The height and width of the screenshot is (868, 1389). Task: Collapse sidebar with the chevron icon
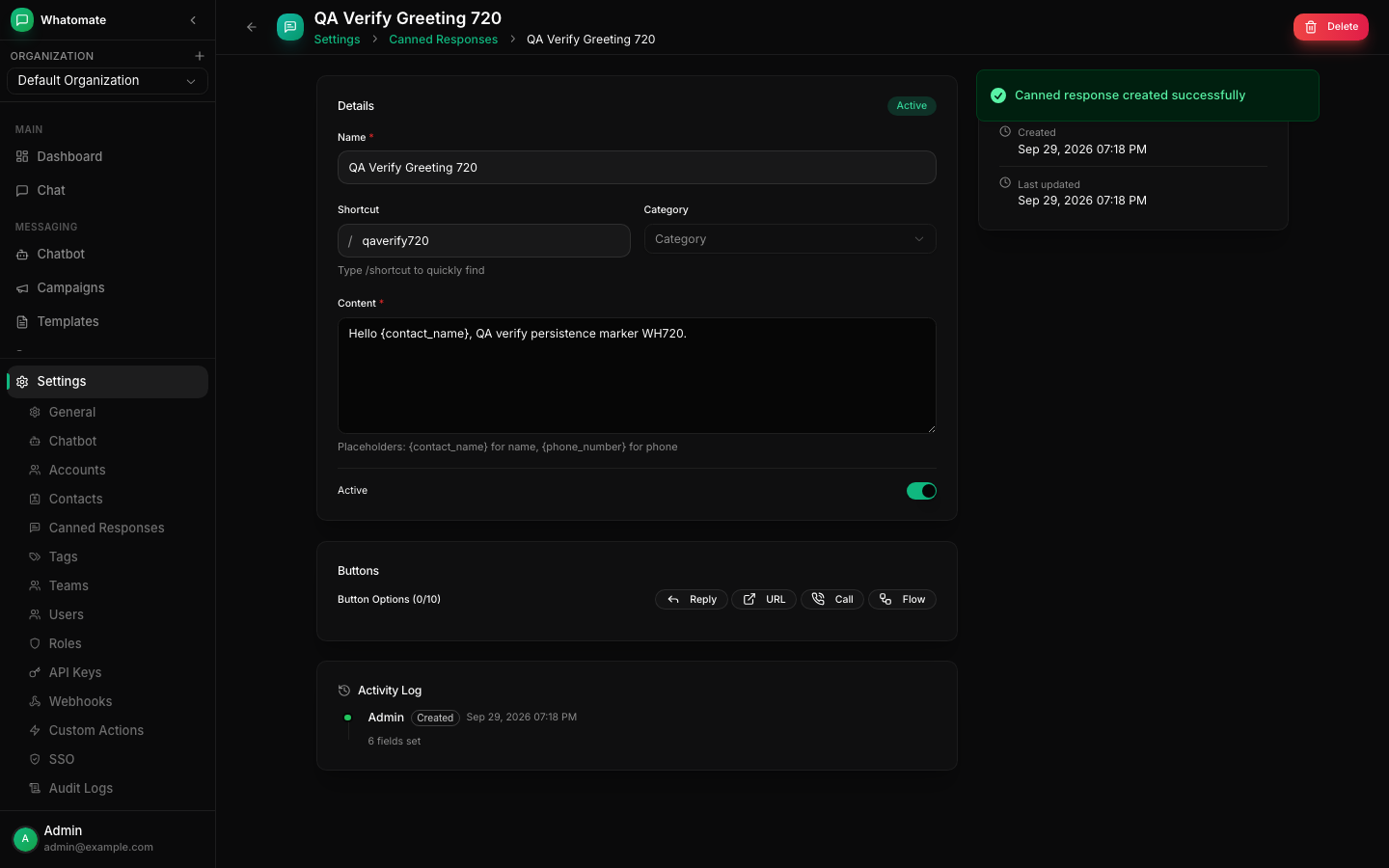tap(193, 20)
